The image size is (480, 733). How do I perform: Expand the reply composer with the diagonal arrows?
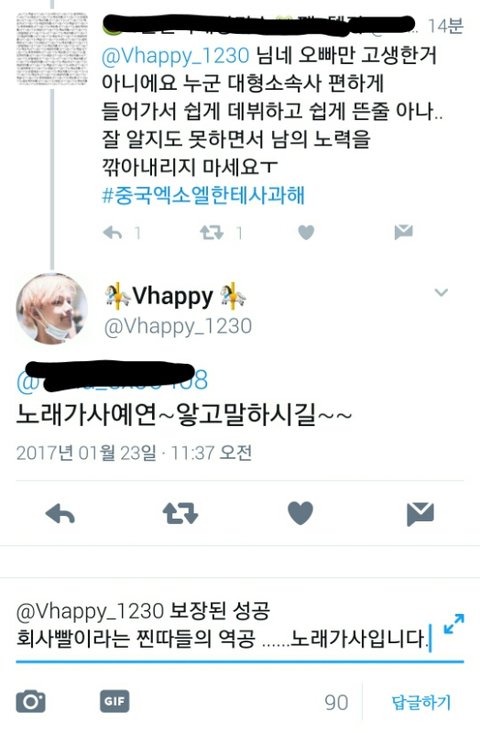pyautogui.click(x=454, y=624)
